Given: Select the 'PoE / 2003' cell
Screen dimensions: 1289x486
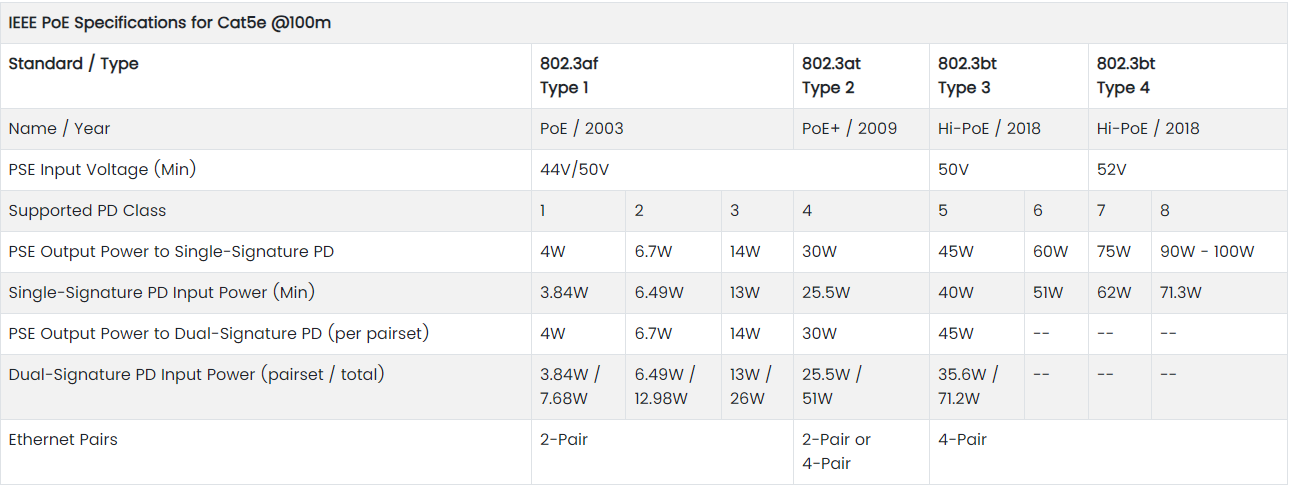Looking at the screenshot, I should pos(582,129).
